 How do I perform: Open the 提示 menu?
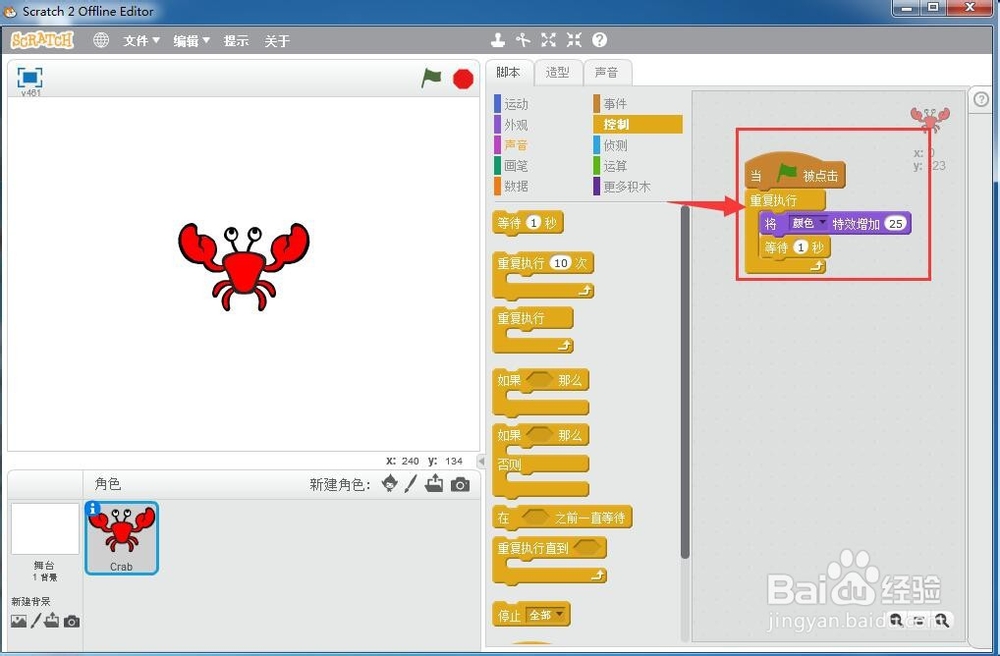[x=236, y=41]
